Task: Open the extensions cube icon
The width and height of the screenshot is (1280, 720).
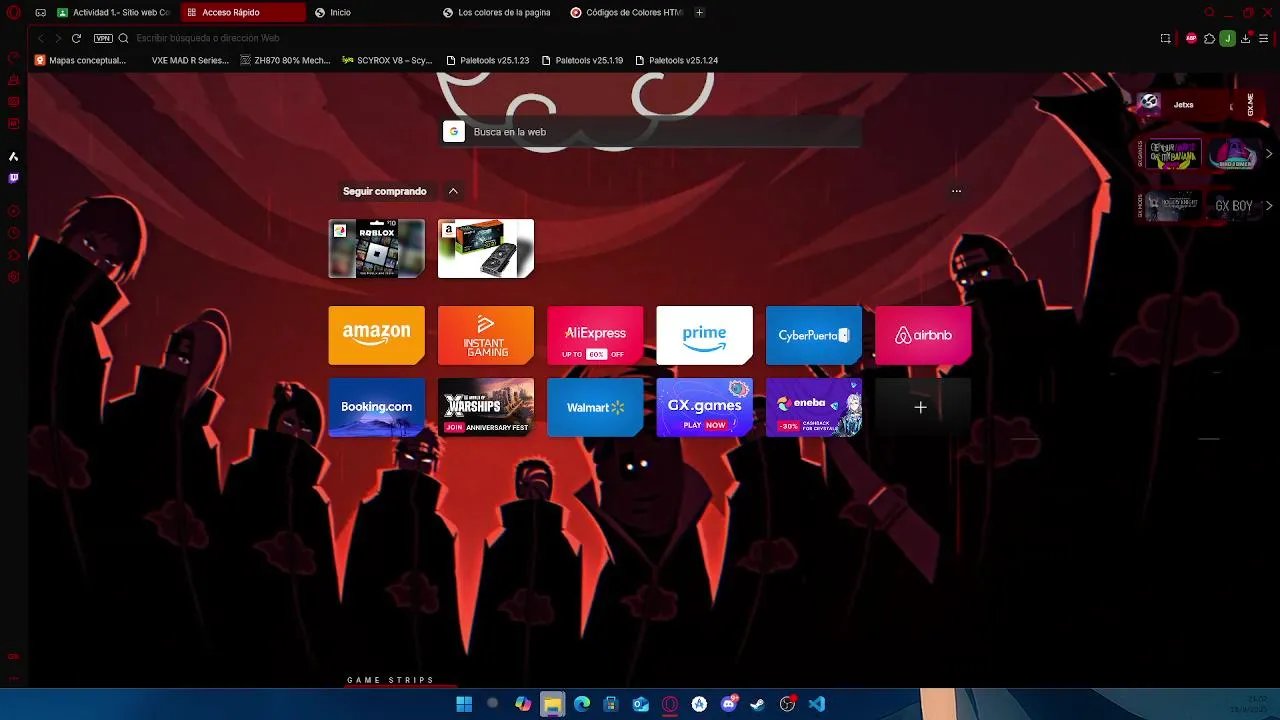Action: pos(1209,38)
